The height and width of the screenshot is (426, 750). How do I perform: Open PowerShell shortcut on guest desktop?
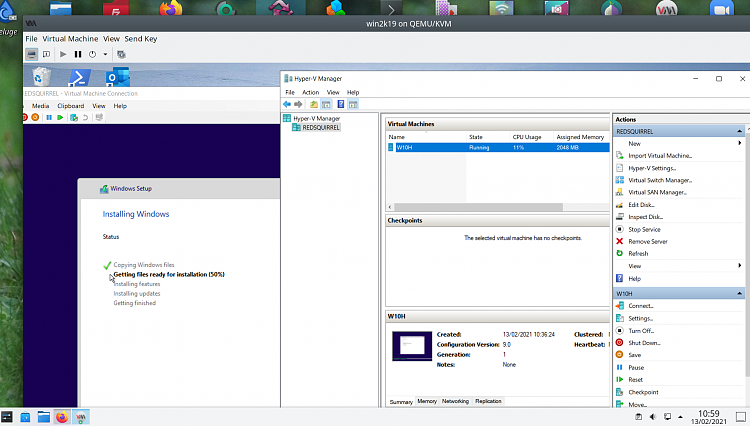pos(80,77)
